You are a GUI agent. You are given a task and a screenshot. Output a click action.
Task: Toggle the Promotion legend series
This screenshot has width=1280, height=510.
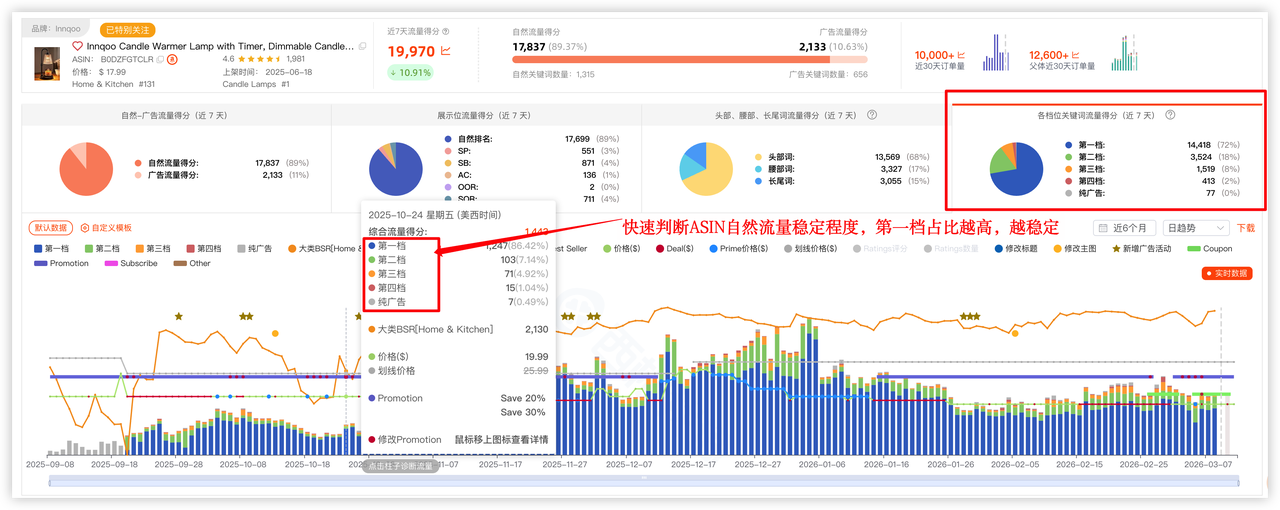coord(61,263)
